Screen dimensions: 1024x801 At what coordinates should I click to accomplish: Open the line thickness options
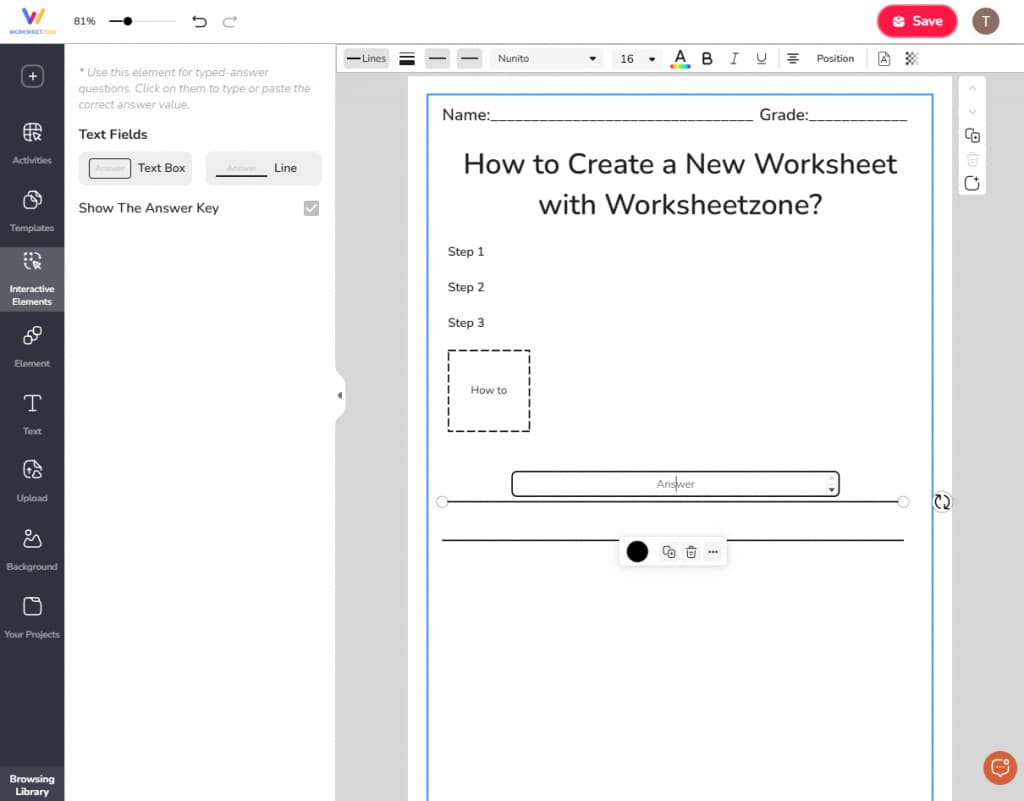click(x=407, y=59)
